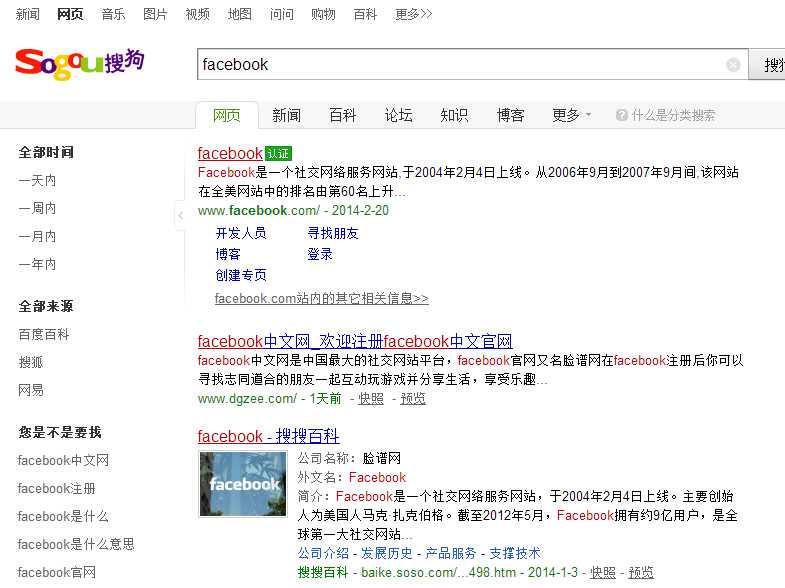Filter results to 一天内
Screen dimensions: 785x588
(37, 180)
